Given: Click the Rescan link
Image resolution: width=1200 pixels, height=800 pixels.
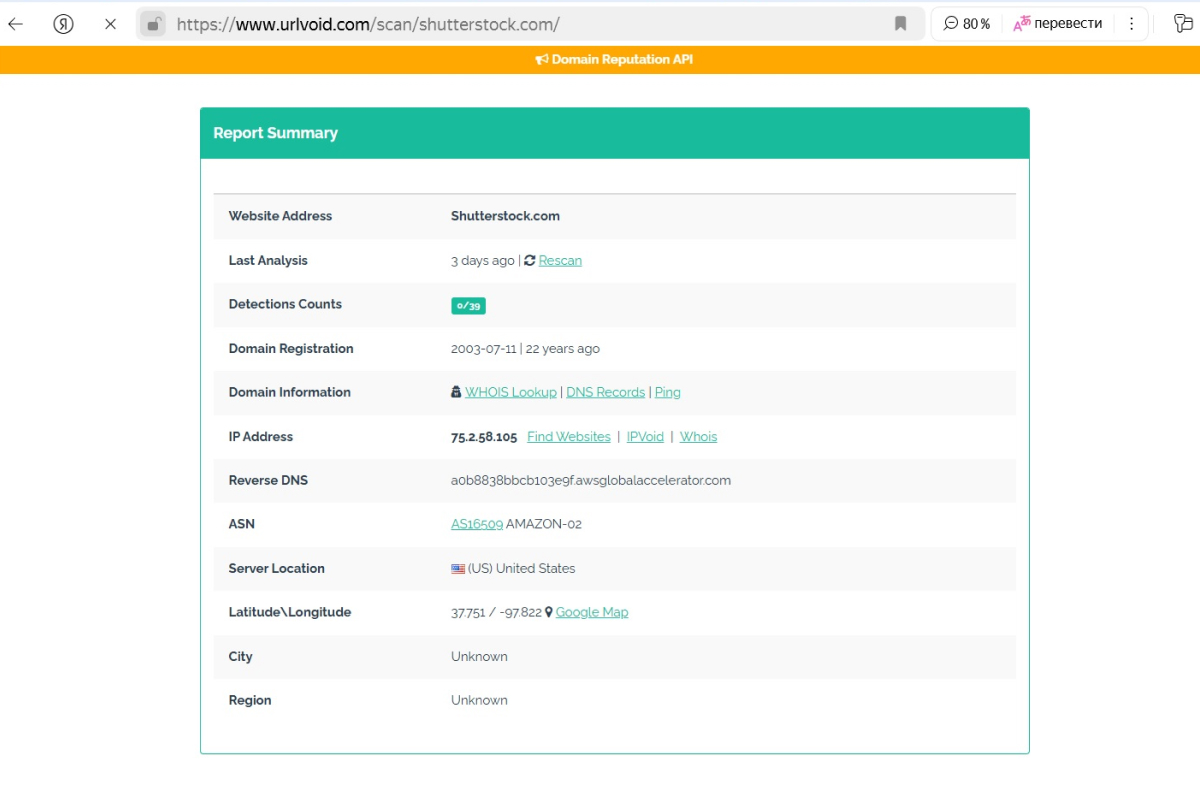Looking at the screenshot, I should (560, 261).
